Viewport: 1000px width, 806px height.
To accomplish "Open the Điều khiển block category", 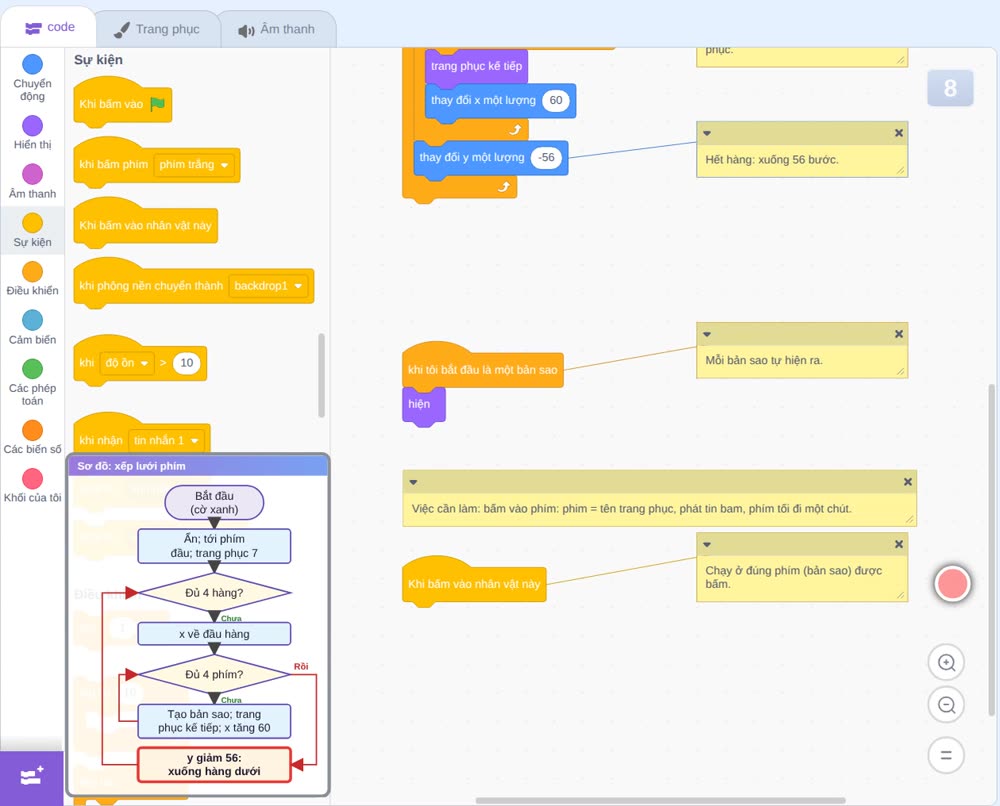I will (x=32, y=279).
